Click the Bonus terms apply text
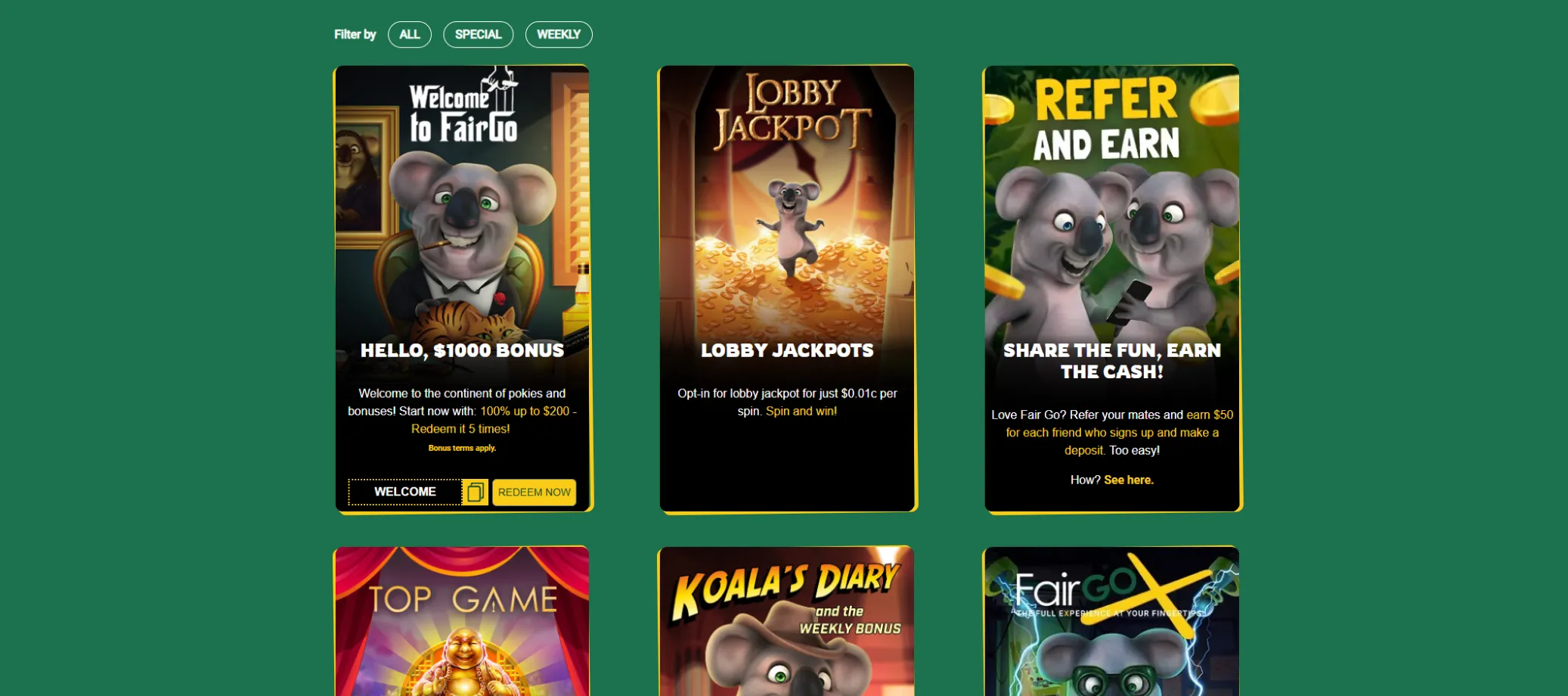This screenshot has height=696, width=1568. pyautogui.click(x=462, y=448)
